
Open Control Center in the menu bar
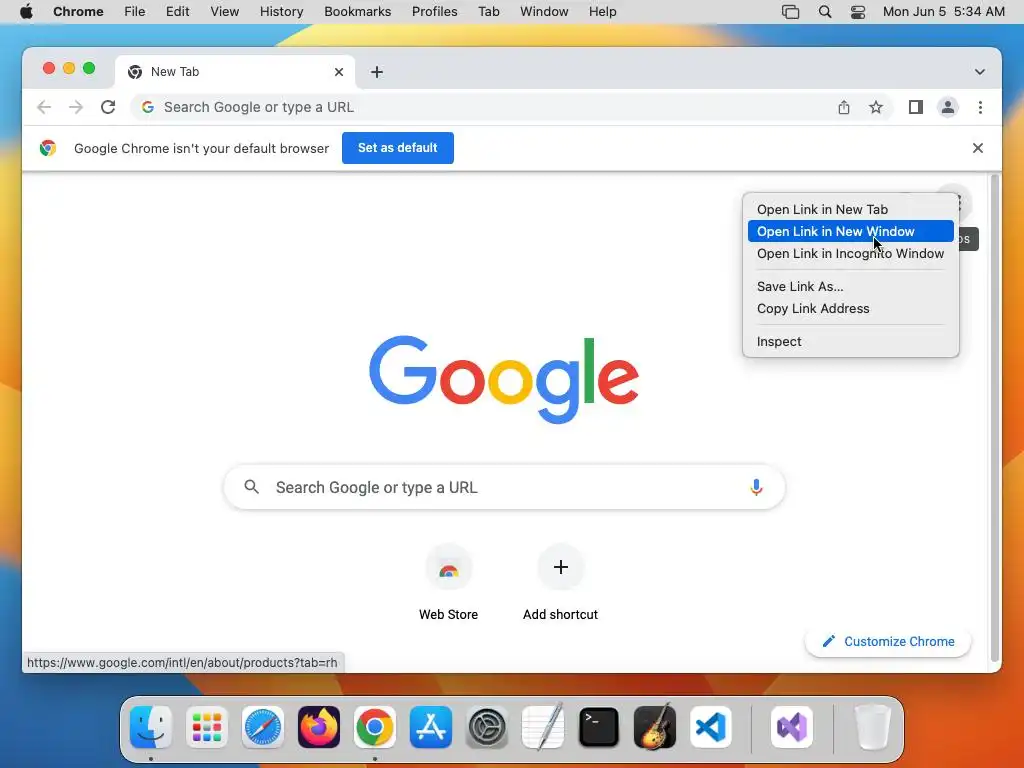coord(857,12)
